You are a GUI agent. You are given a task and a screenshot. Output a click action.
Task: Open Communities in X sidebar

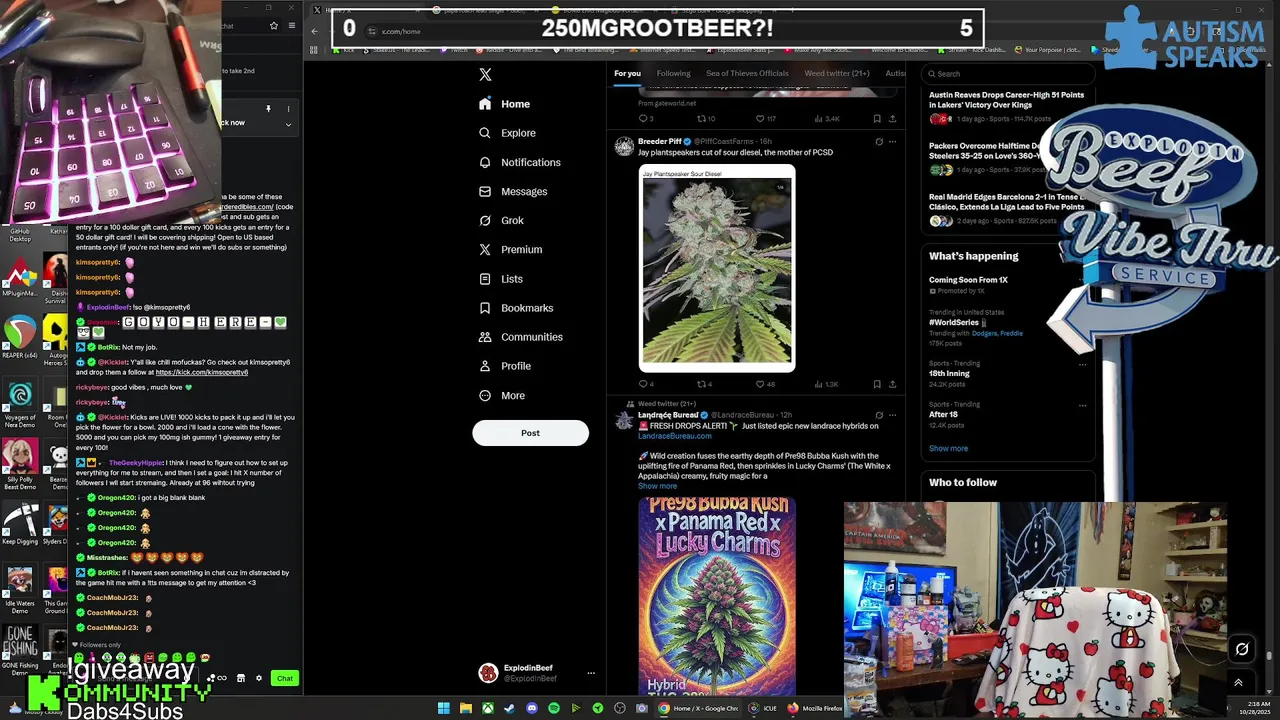click(x=520, y=337)
